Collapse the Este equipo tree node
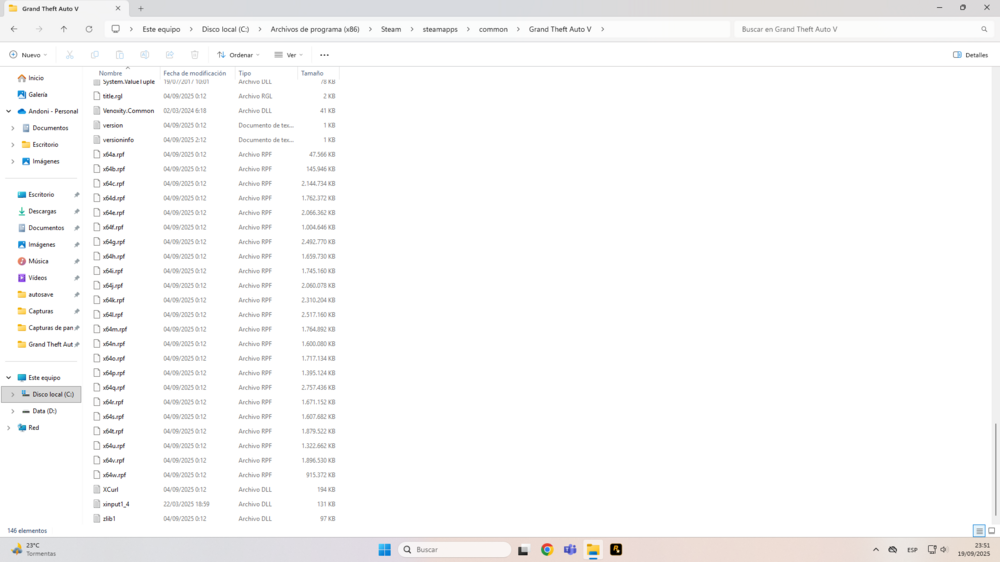The width and height of the screenshot is (1000, 562). (9, 378)
